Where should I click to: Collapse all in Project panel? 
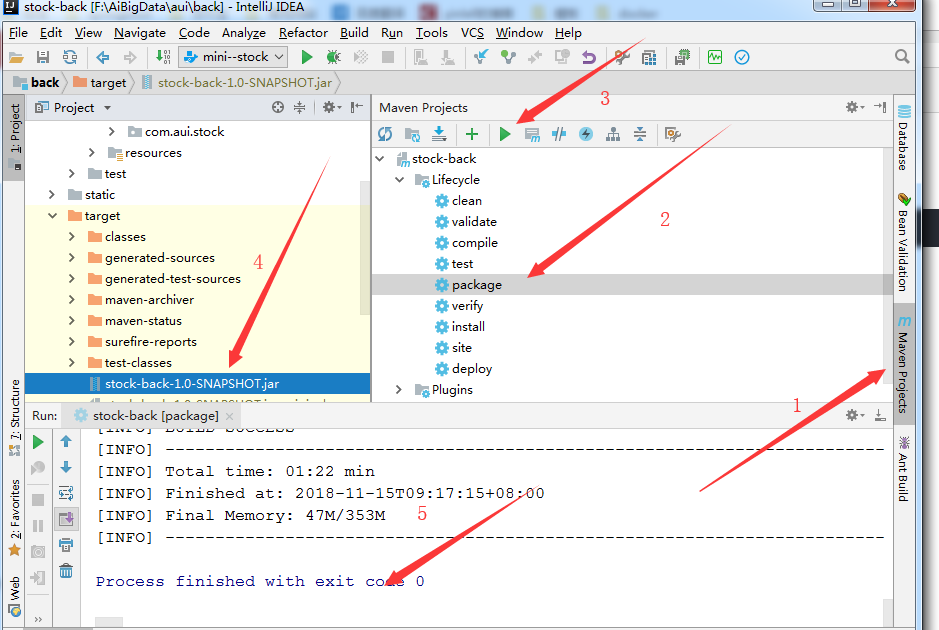(299, 108)
